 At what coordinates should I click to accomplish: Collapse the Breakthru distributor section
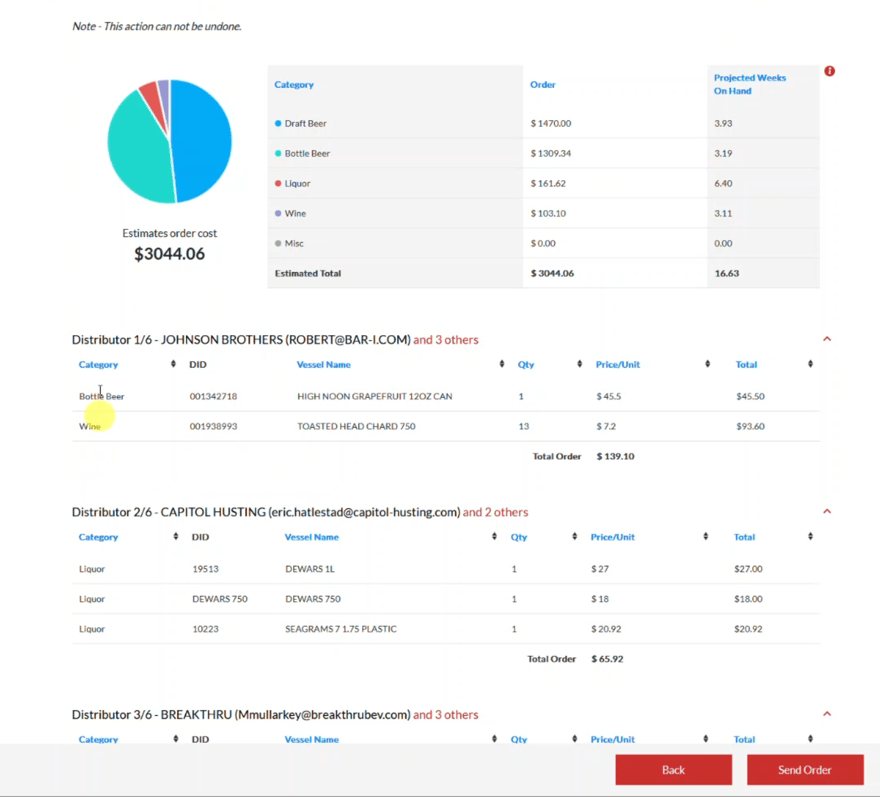827,714
